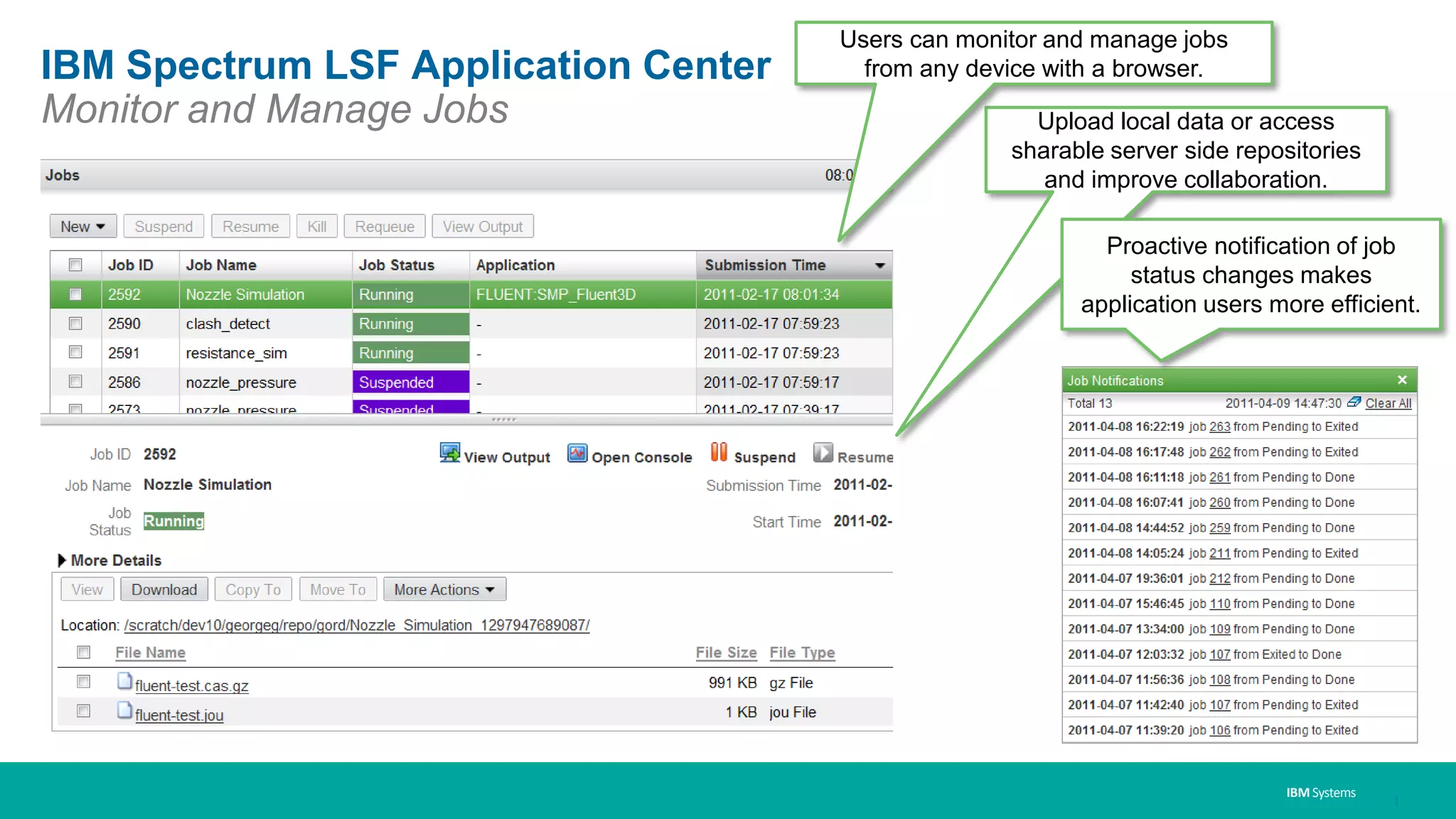Click the Suspend label in job details
The height and width of the screenshot is (819, 1456).
click(764, 457)
